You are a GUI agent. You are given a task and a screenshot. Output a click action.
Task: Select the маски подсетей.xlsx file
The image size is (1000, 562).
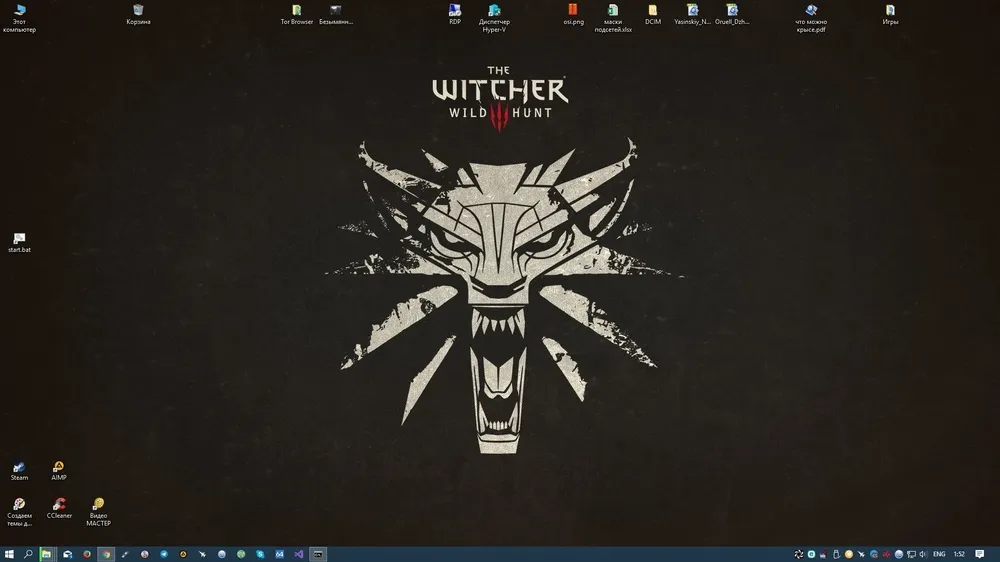pos(613,17)
